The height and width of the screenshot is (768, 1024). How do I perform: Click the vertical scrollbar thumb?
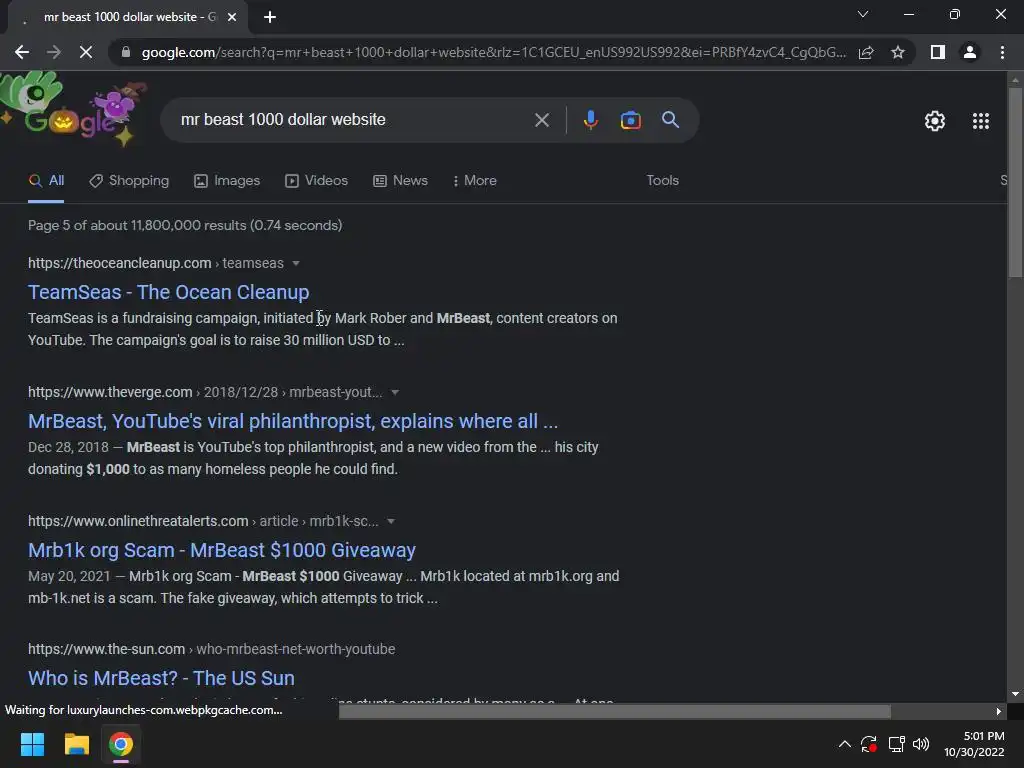click(x=1015, y=183)
